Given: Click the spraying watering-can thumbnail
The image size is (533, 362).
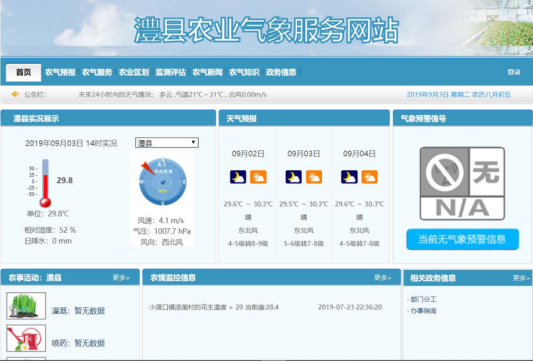Looking at the screenshot, I should point(26,338).
